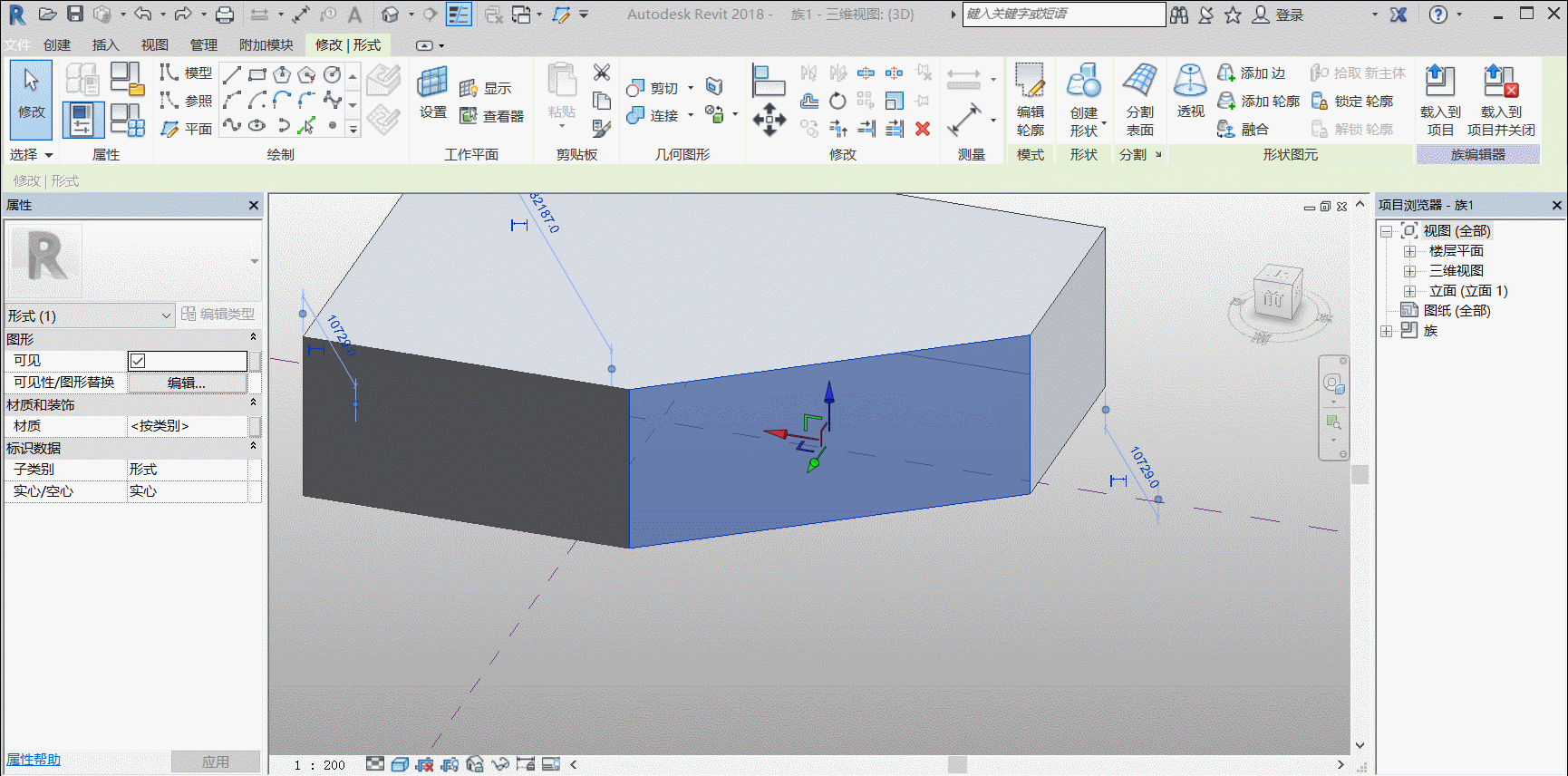Click the 分割表面 (Divide Surface) icon

point(1139,101)
